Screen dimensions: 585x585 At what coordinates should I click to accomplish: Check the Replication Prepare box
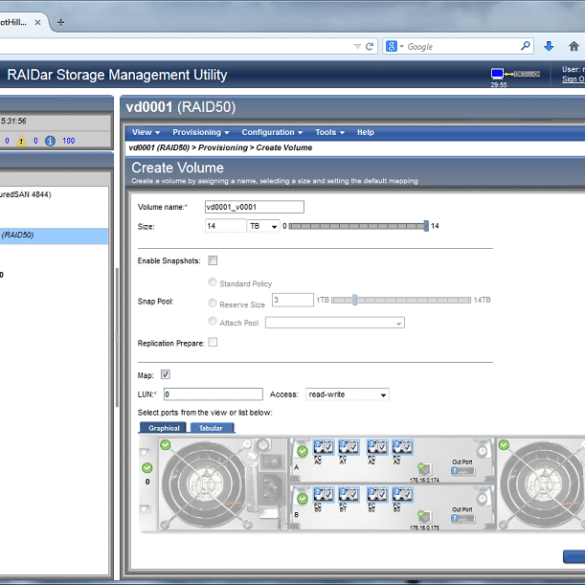coord(213,342)
